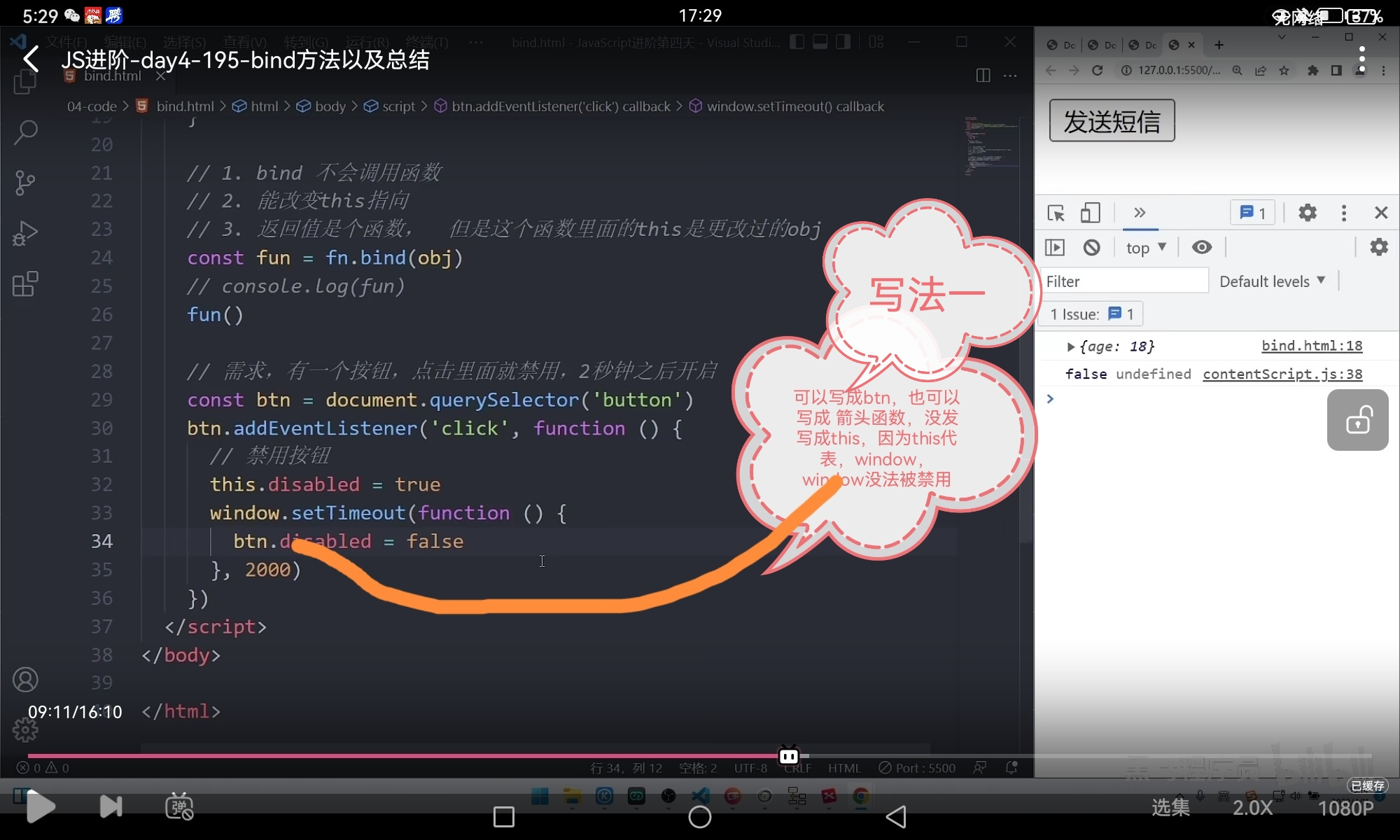Click the video progress bar handle
Viewport: 1400px width, 840px height.
pyautogui.click(x=789, y=756)
